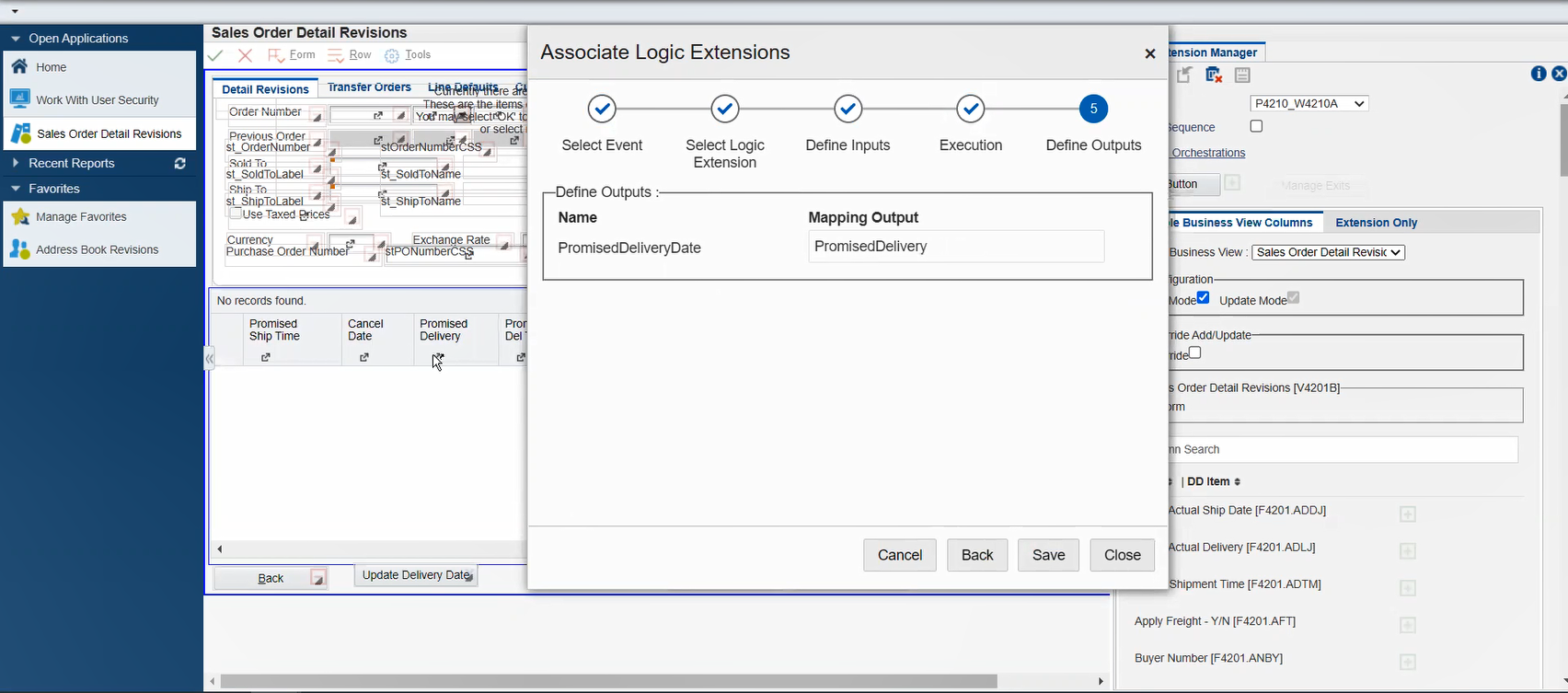Open the Row menu dropdown

[350, 55]
